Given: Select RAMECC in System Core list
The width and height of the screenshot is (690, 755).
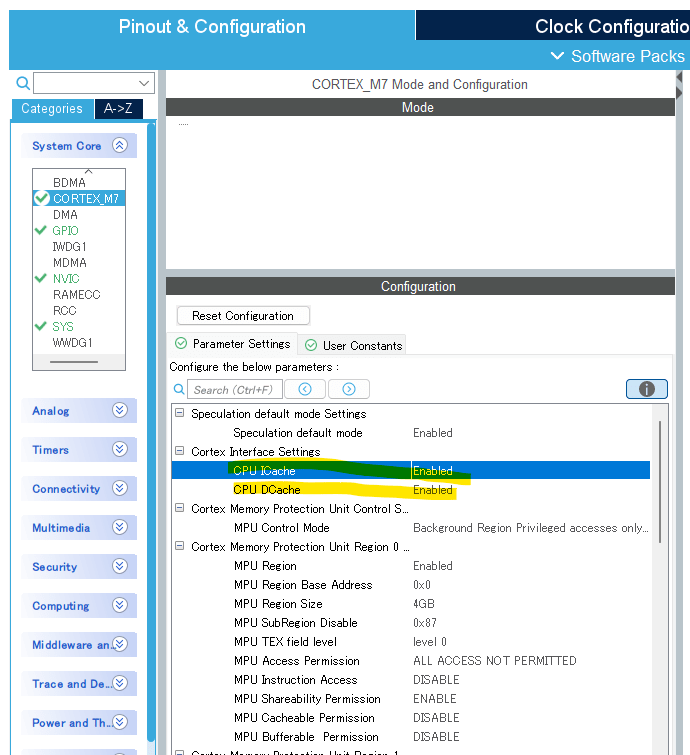Looking at the screenshot, I should pyautogui.click(x=77, y=295).
